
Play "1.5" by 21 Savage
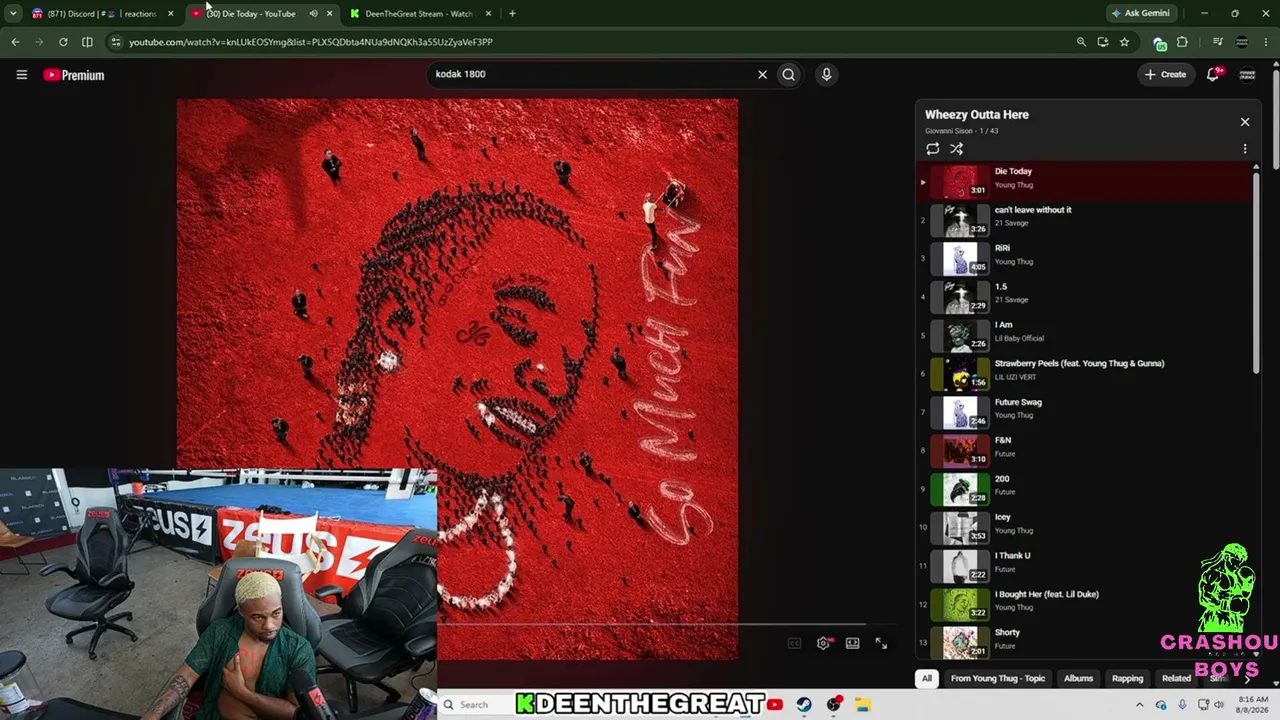[x=1085, y=297]
